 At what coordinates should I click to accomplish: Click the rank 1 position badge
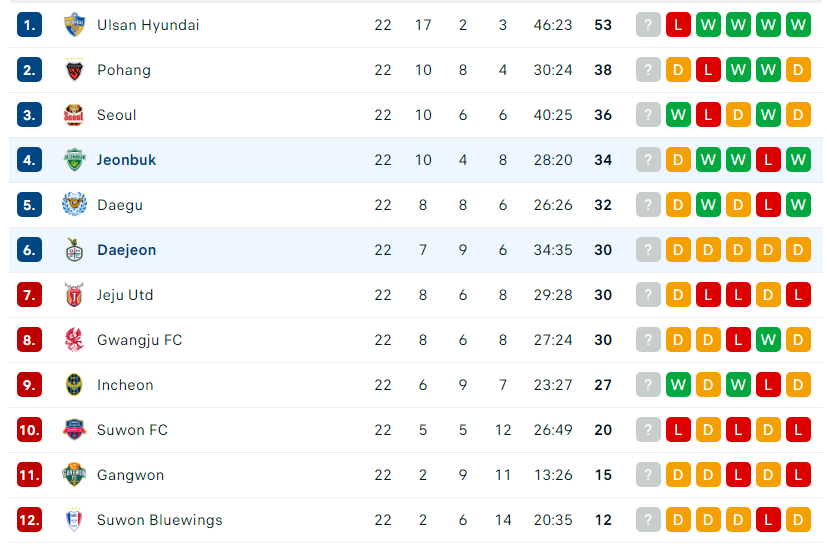pyautogui.click(x=29, y=25)
